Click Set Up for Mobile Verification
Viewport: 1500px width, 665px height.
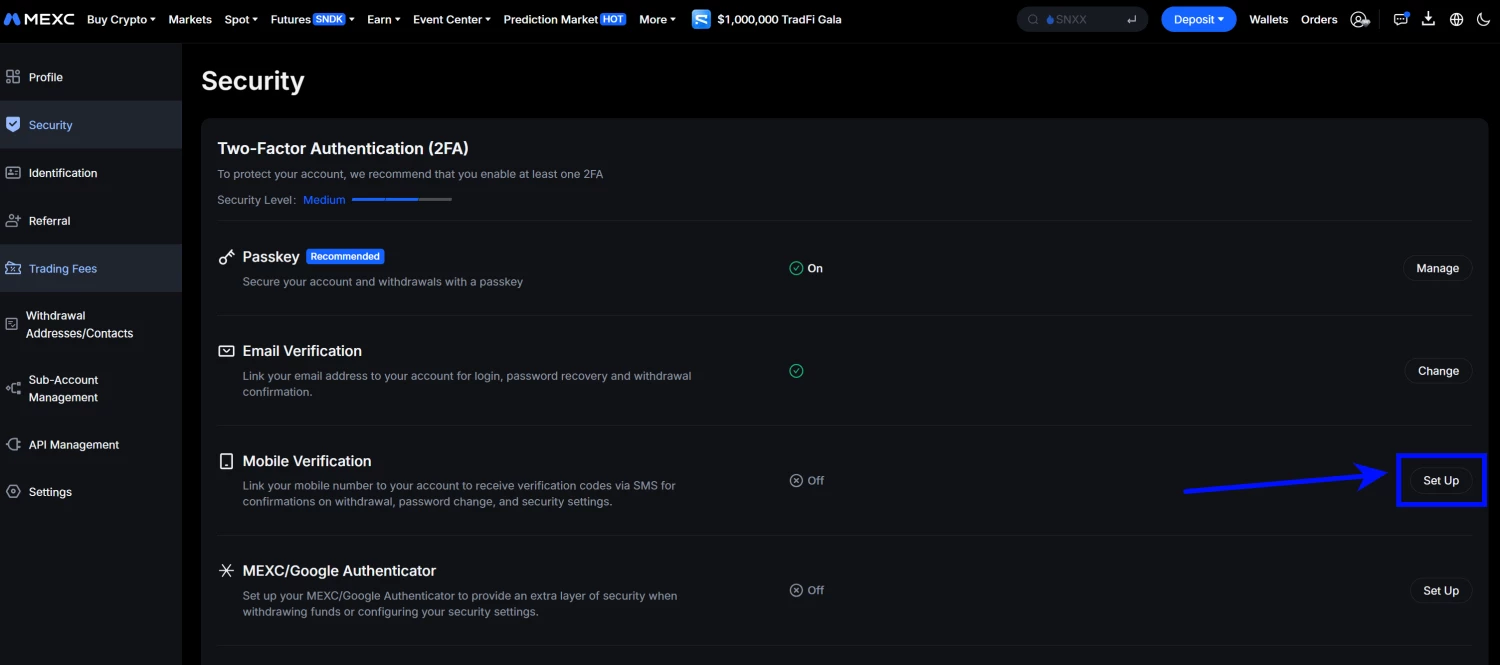[1441, 480]
